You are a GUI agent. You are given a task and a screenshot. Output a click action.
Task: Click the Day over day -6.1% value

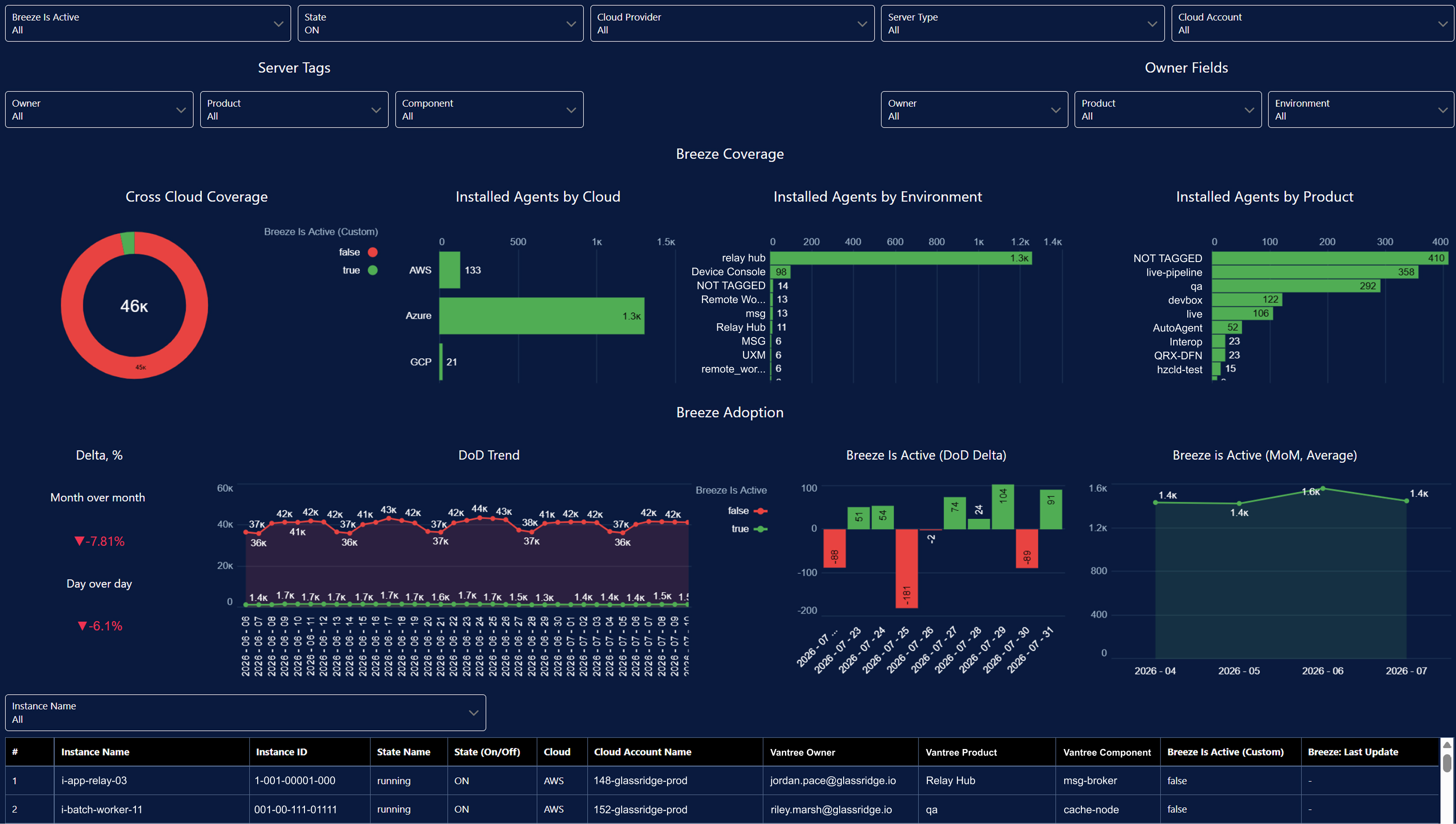click(100, 626)
